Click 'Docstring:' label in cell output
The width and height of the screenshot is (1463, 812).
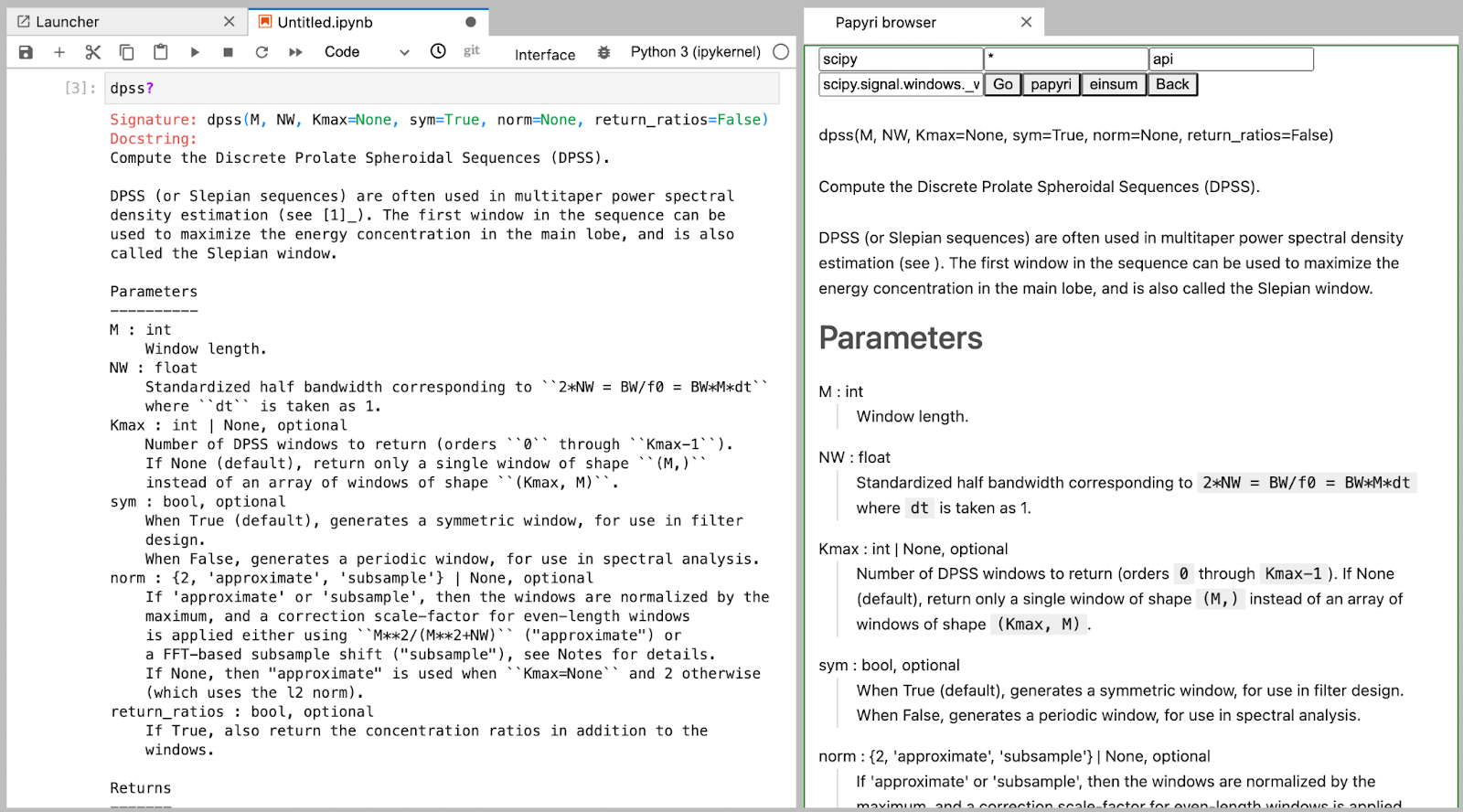click(x=154, y=139)
